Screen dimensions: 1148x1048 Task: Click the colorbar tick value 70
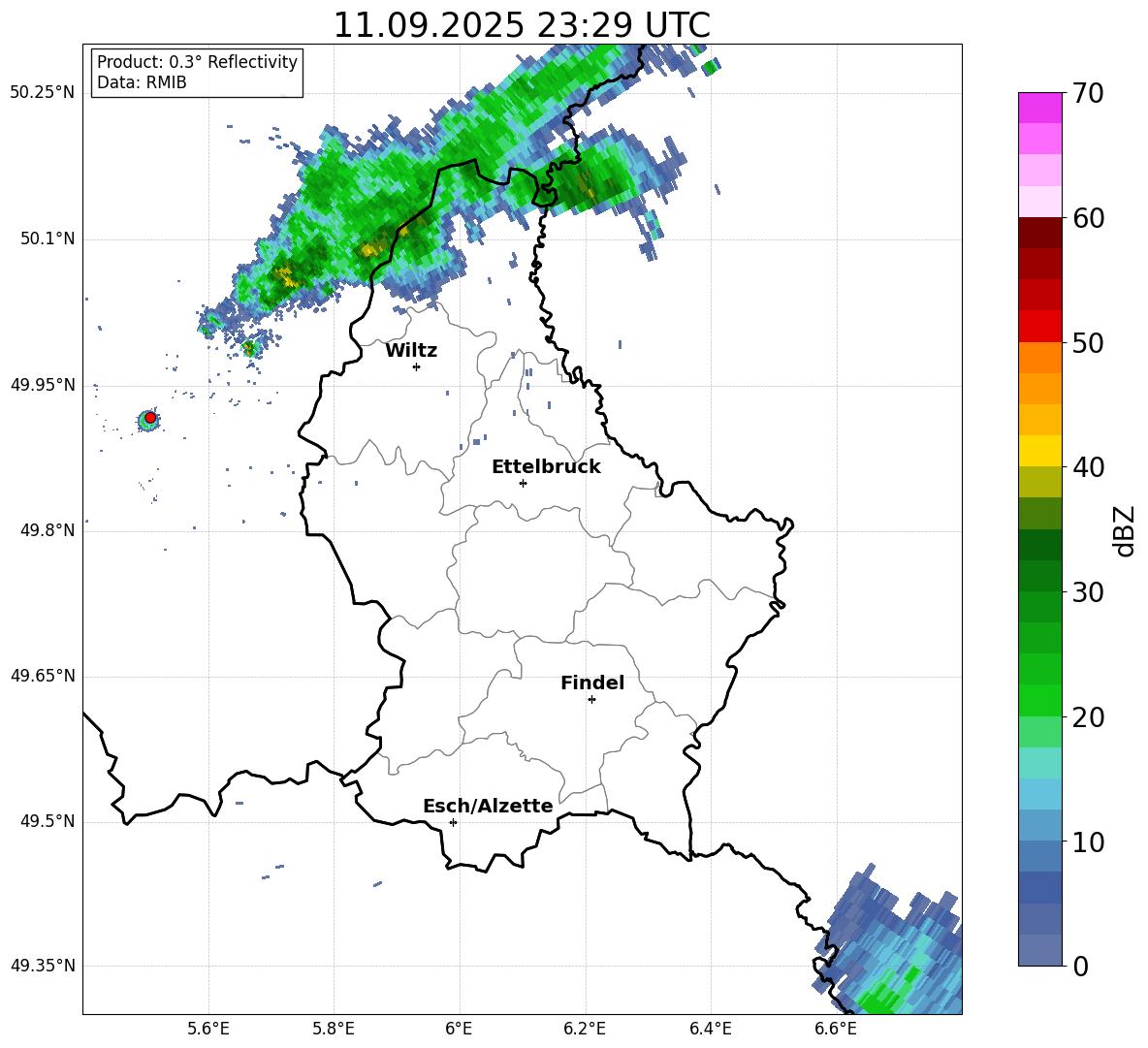(1088, 93)
